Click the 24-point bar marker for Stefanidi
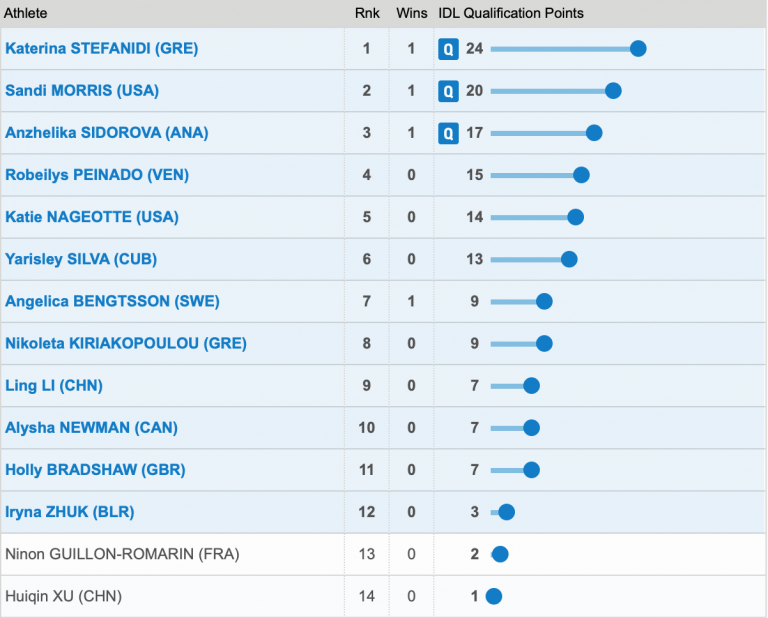This screenshot has width=768, height=618. 638,48
